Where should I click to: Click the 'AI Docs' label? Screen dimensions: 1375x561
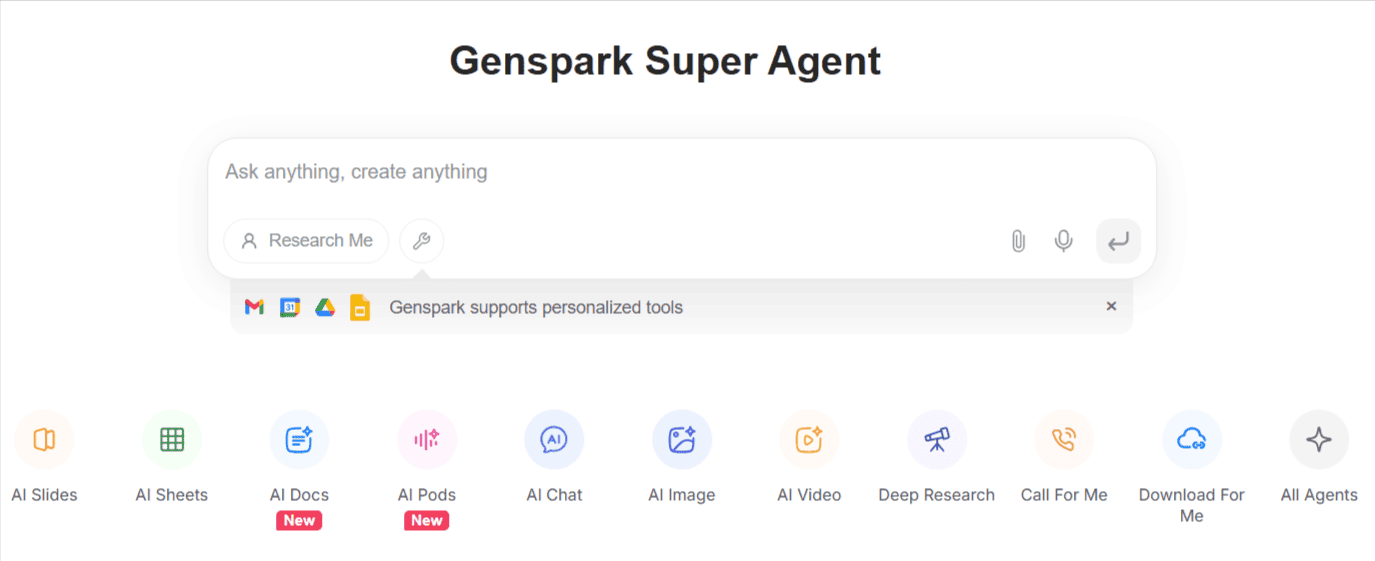299,495
